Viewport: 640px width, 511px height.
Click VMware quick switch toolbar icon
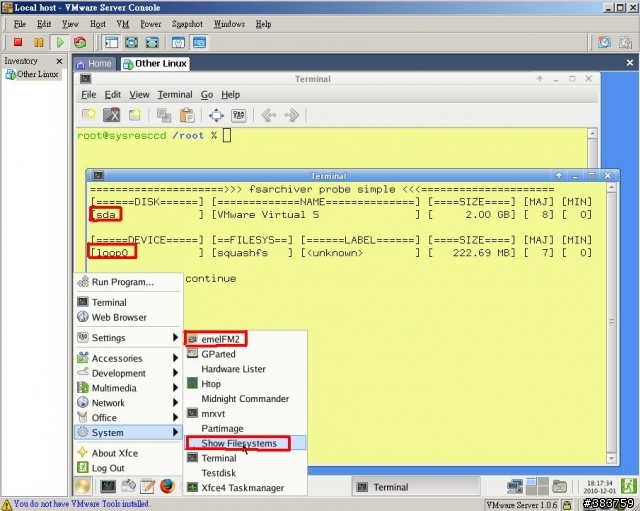[x=152, y=42]
